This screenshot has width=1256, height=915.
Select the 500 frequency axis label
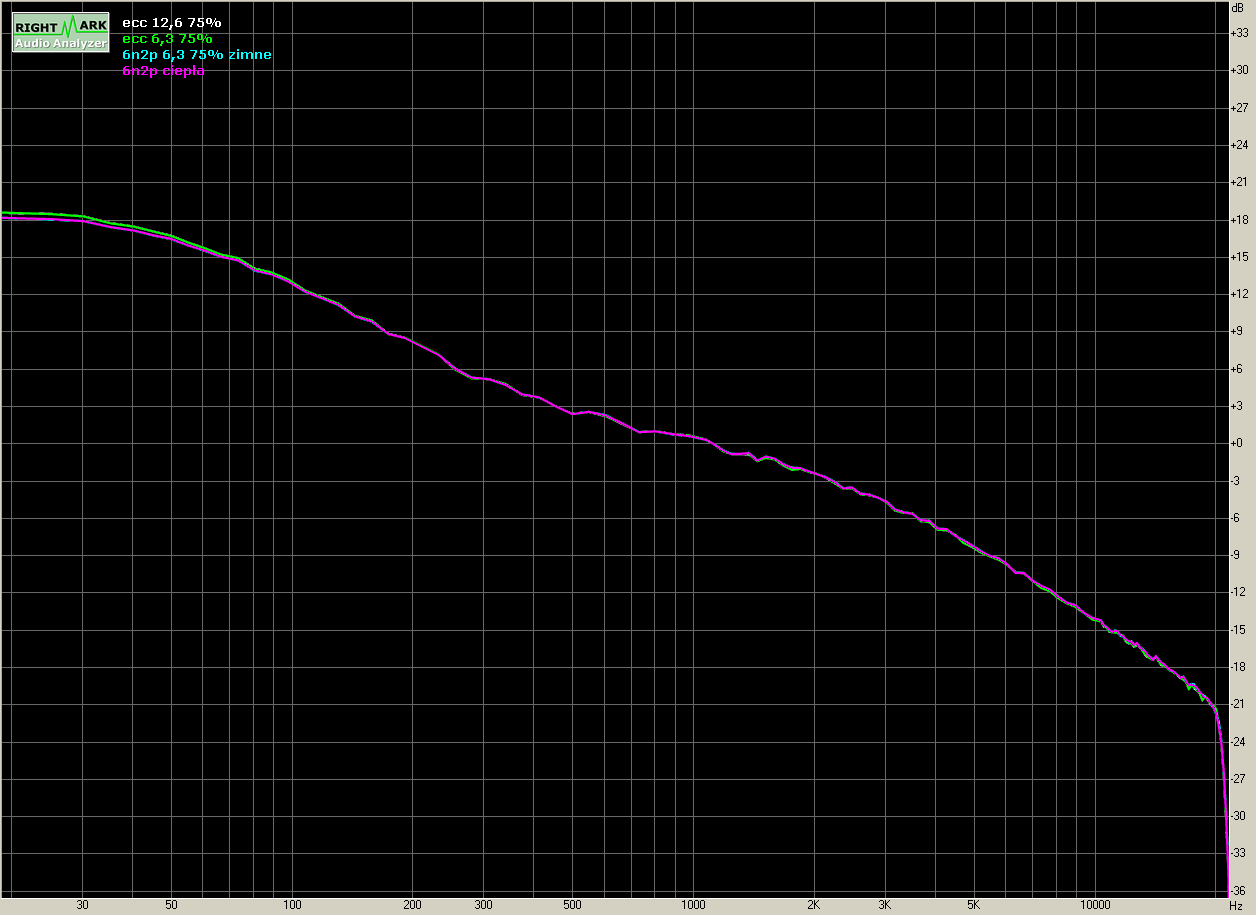(572, 905)
